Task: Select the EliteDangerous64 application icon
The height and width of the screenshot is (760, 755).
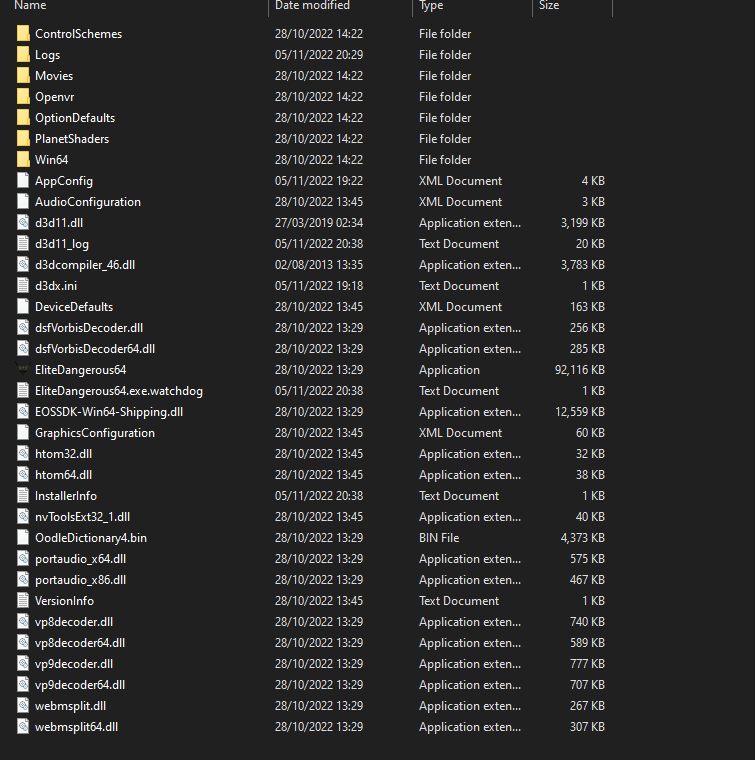Action: click(x=23, y=369)
